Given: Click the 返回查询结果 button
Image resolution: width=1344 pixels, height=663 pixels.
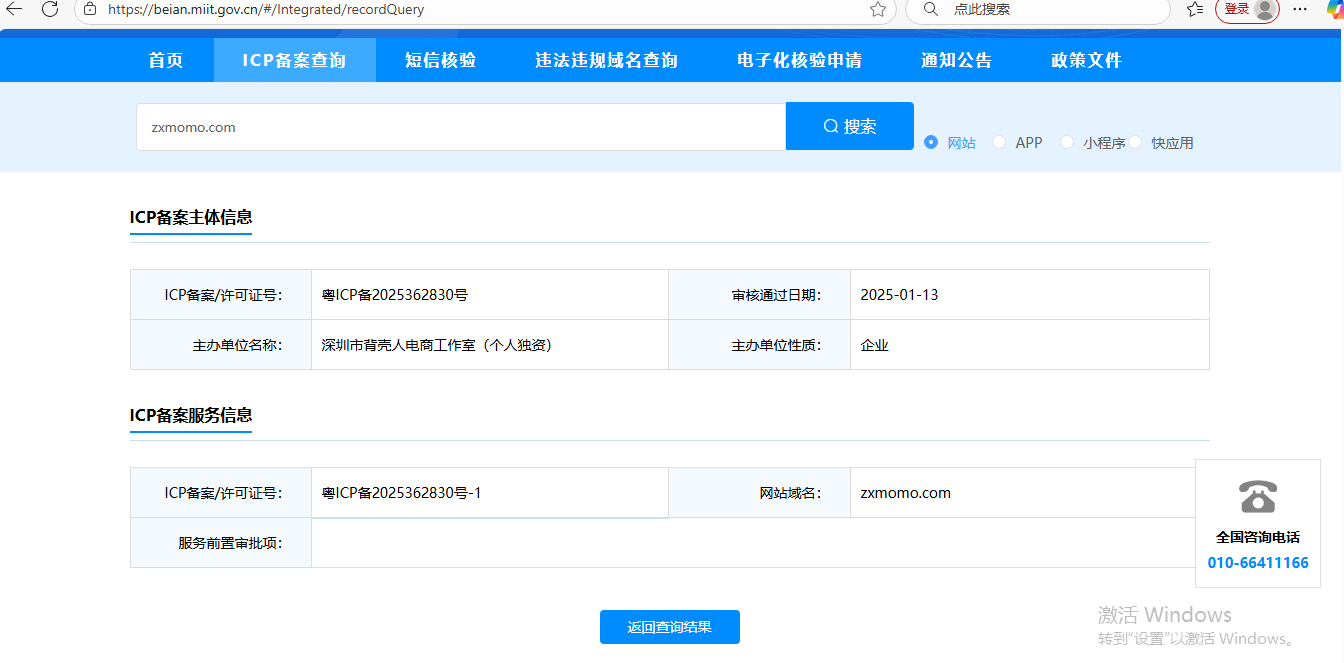Looking at the screenshot, I should pyautogui.click(x=669, y=627).
